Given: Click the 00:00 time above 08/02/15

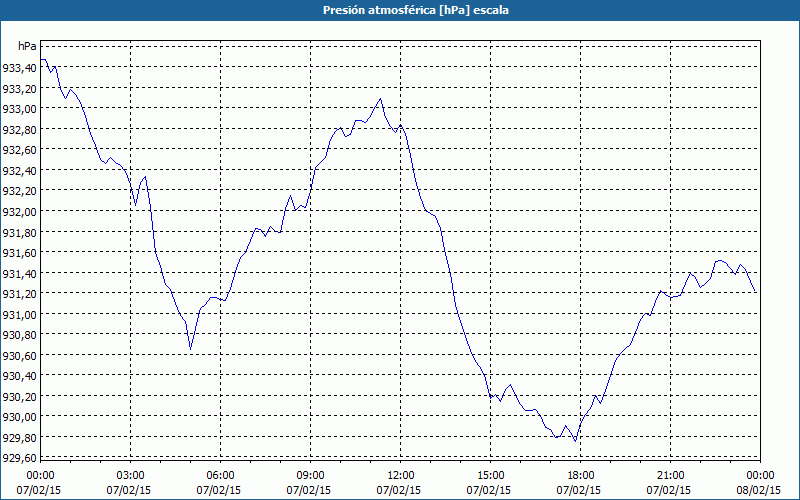Looking at the screenshot, I should (760, 476).
